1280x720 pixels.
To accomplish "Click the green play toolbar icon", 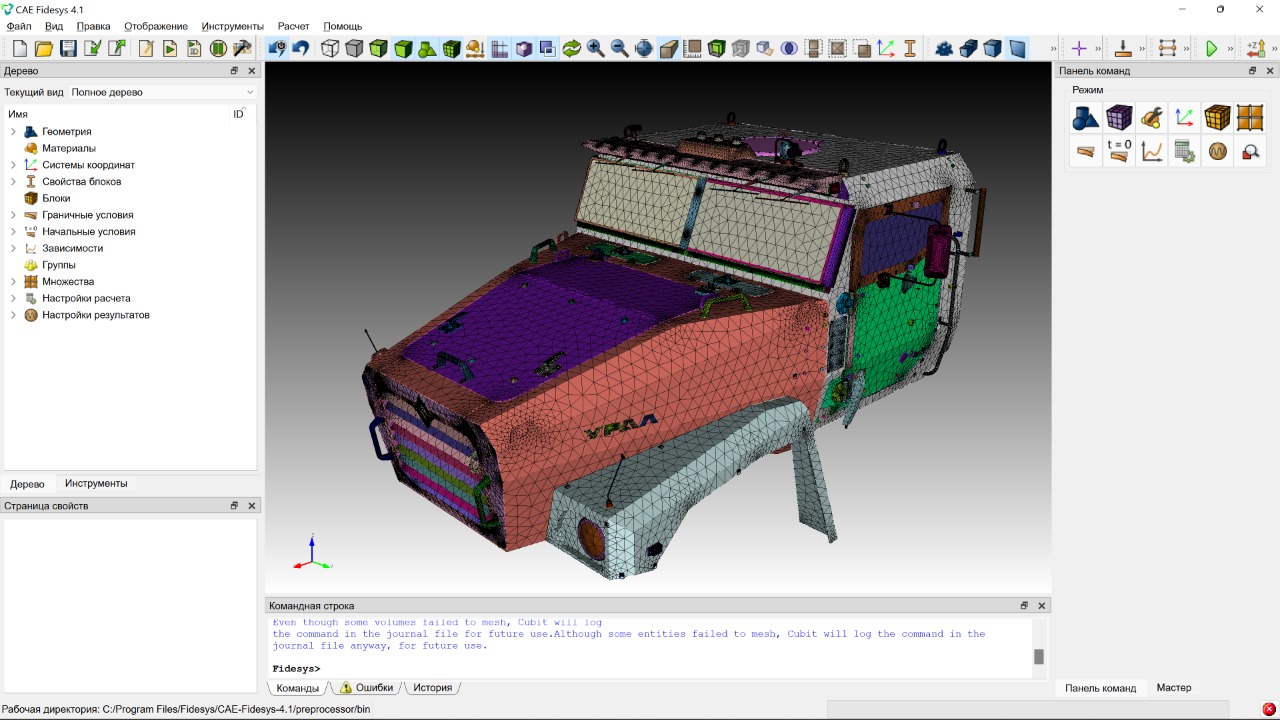I will point(1211,48).
